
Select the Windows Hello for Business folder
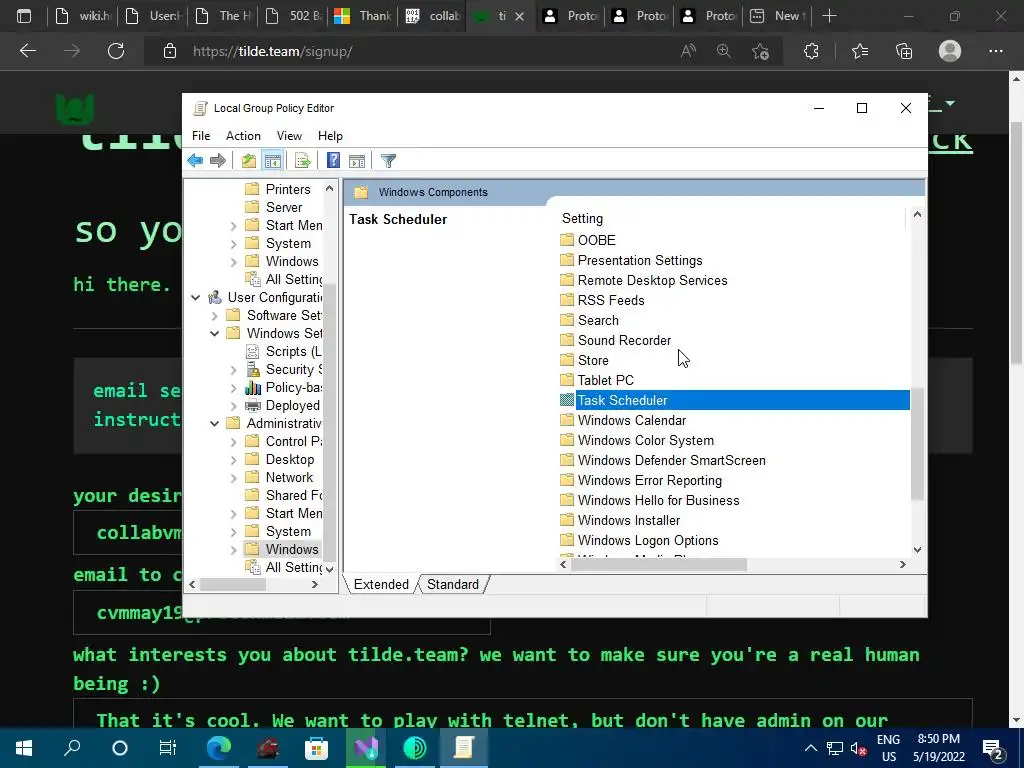[x=658, y=500]
